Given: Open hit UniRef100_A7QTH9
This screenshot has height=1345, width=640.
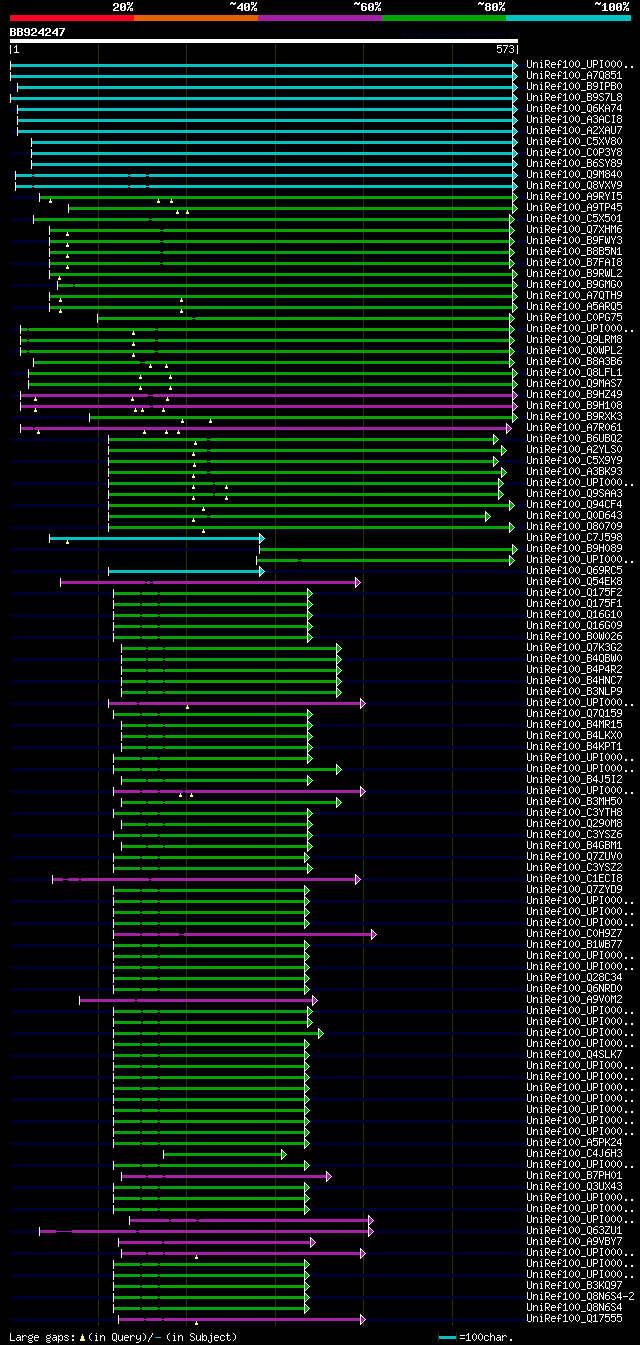Looking at the screenshot, I should 574,295.
